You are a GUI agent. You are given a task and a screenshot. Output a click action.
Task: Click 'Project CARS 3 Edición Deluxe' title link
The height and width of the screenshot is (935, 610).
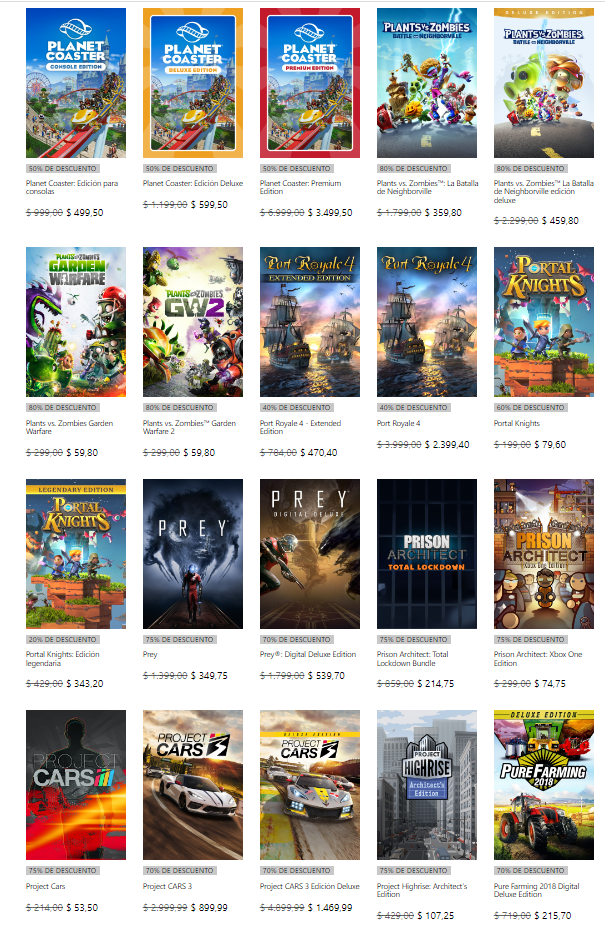coord(309,886)
